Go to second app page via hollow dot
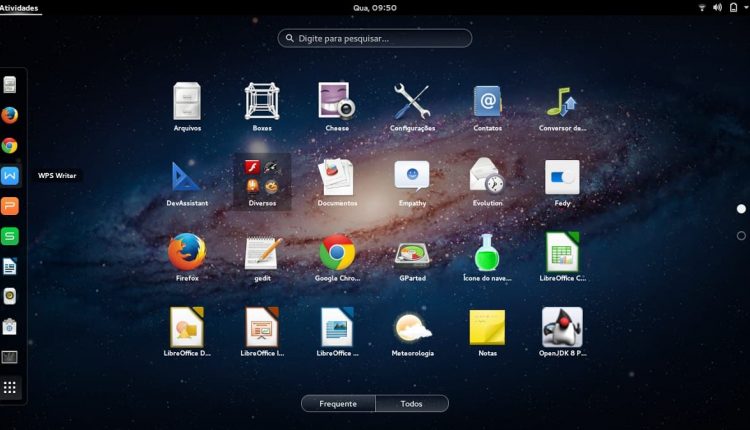The height and width of the screenshot is (430, 750). coord(741,236)
